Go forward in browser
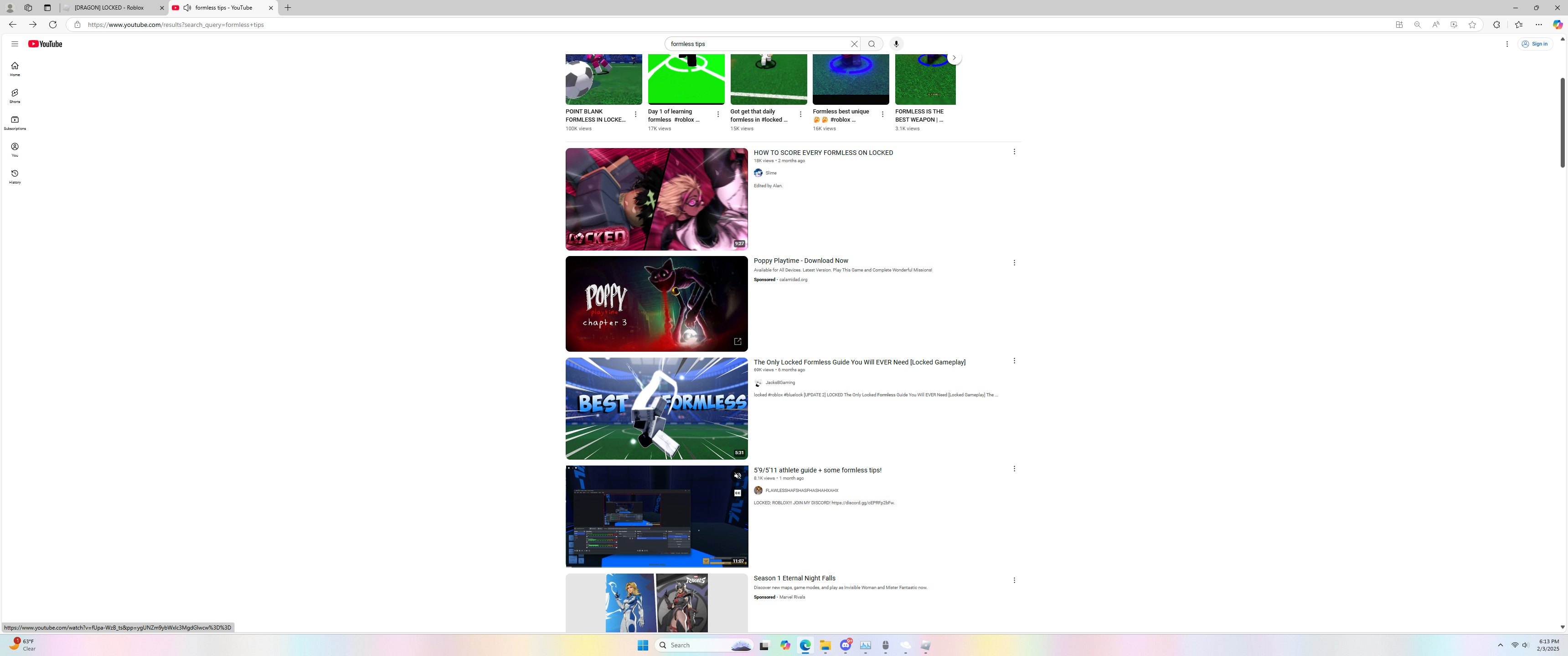This screenshot has width=1568, height=656. (x=33, y=24)
